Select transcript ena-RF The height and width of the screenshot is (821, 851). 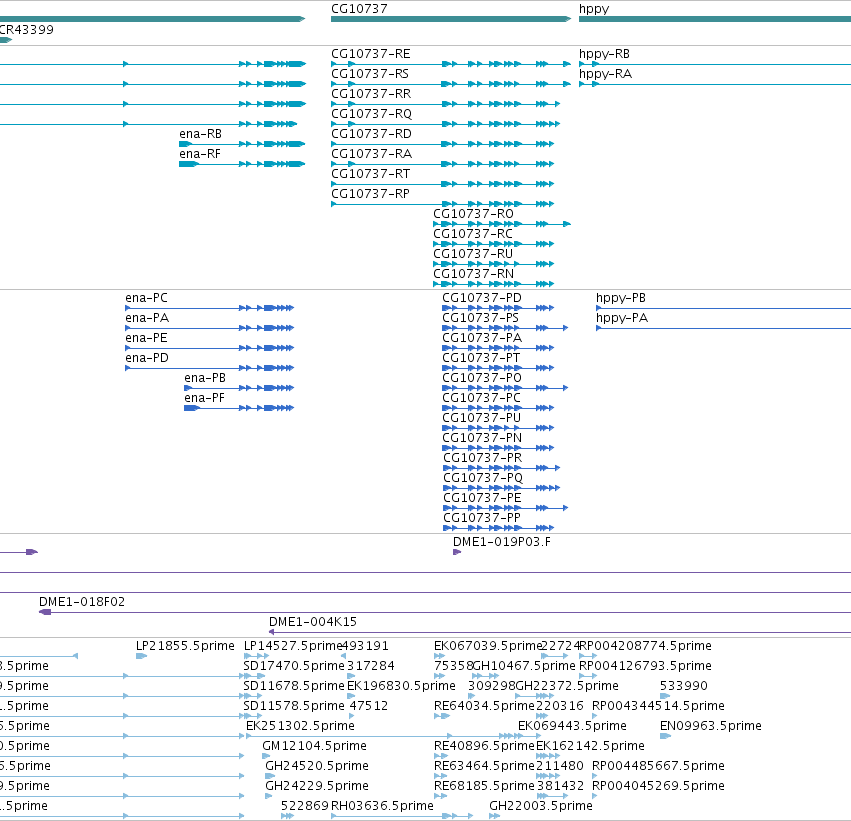[x=200, y=154]
